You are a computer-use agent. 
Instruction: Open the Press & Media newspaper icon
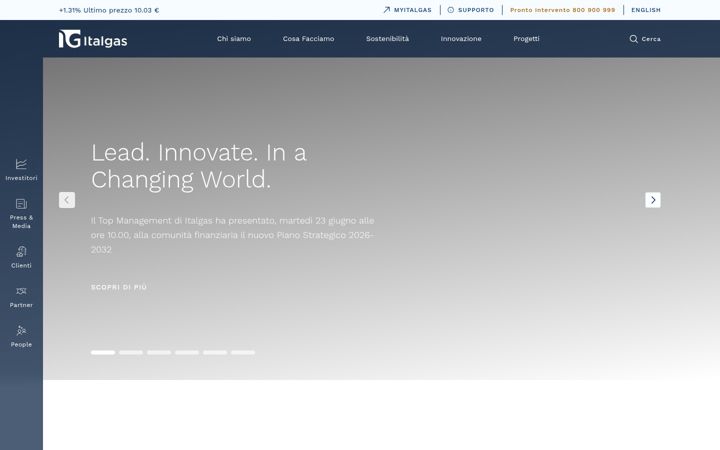pos(21,203)
